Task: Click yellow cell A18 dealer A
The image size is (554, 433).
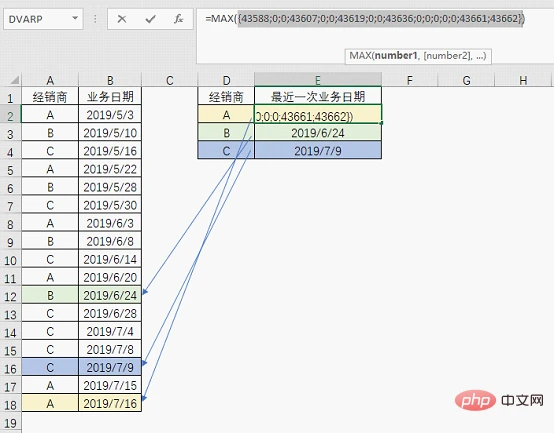Action: click(x=50, y=403)
